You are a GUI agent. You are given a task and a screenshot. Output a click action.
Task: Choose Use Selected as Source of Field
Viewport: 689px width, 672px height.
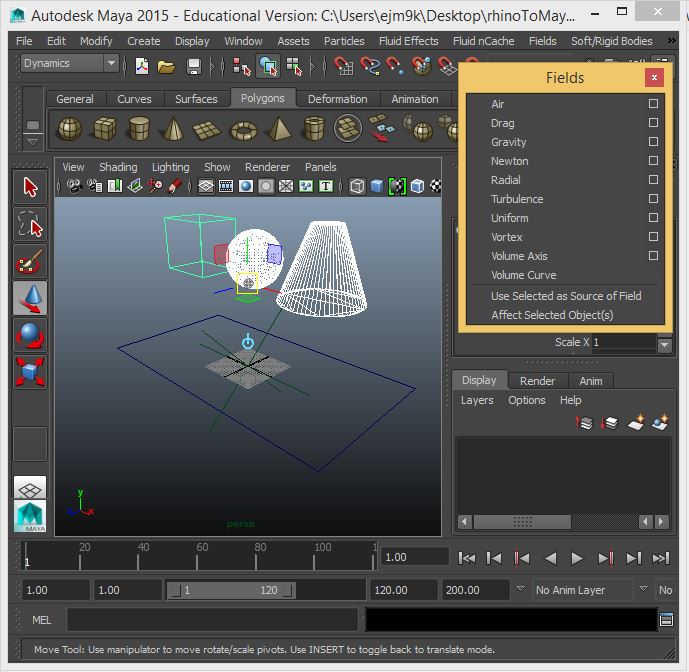[x=566, y=296]
